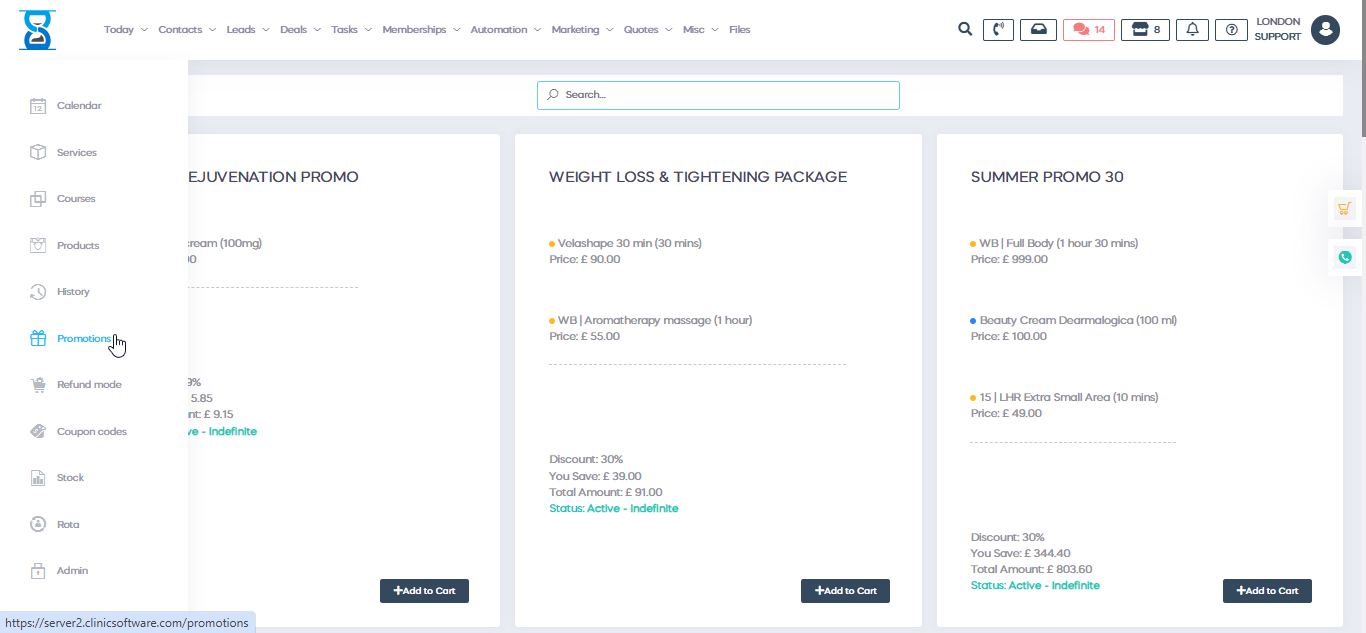Click inside the Search field
1366x633 pixels.
tap(718, 95)
